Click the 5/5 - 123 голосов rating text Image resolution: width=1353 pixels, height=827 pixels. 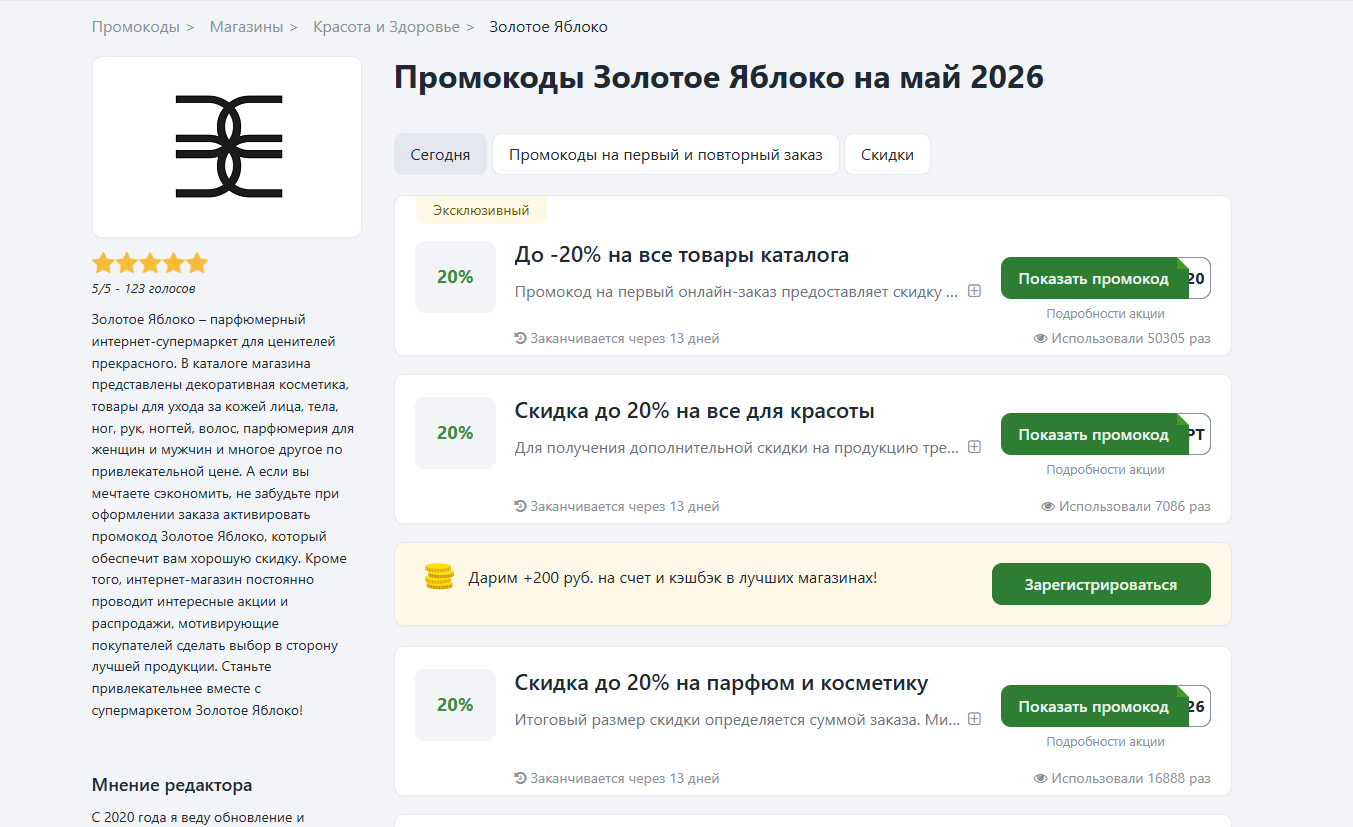[144, 289]
